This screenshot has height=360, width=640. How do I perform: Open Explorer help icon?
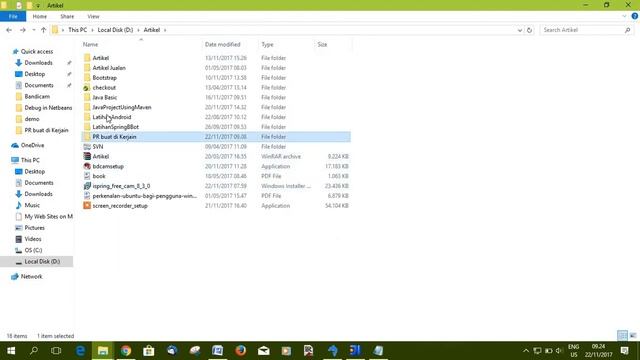(635, 16)
